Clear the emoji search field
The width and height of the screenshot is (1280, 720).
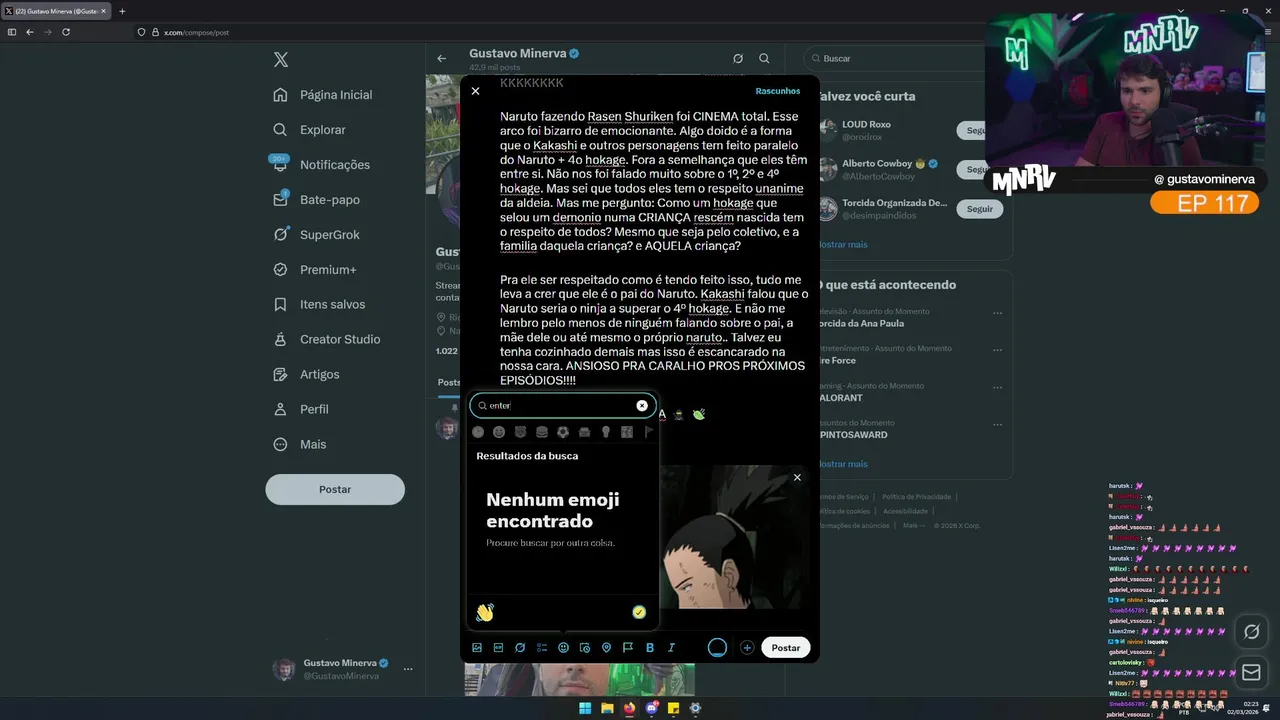[642, 406]
